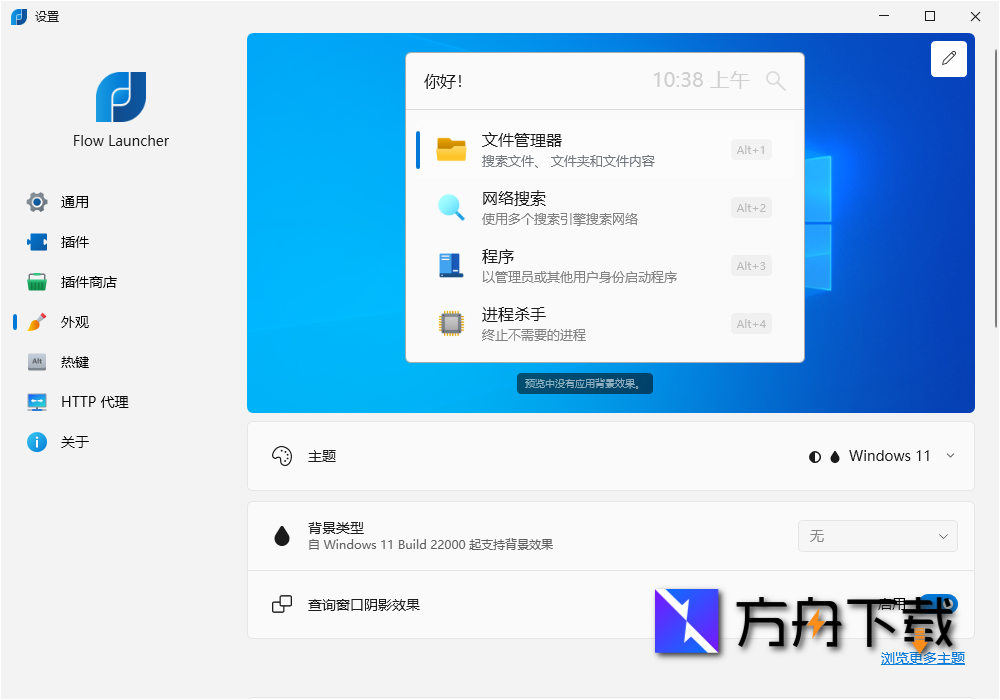Click the book icon beside 程序

pyautogui.click(x=451, y=265)
